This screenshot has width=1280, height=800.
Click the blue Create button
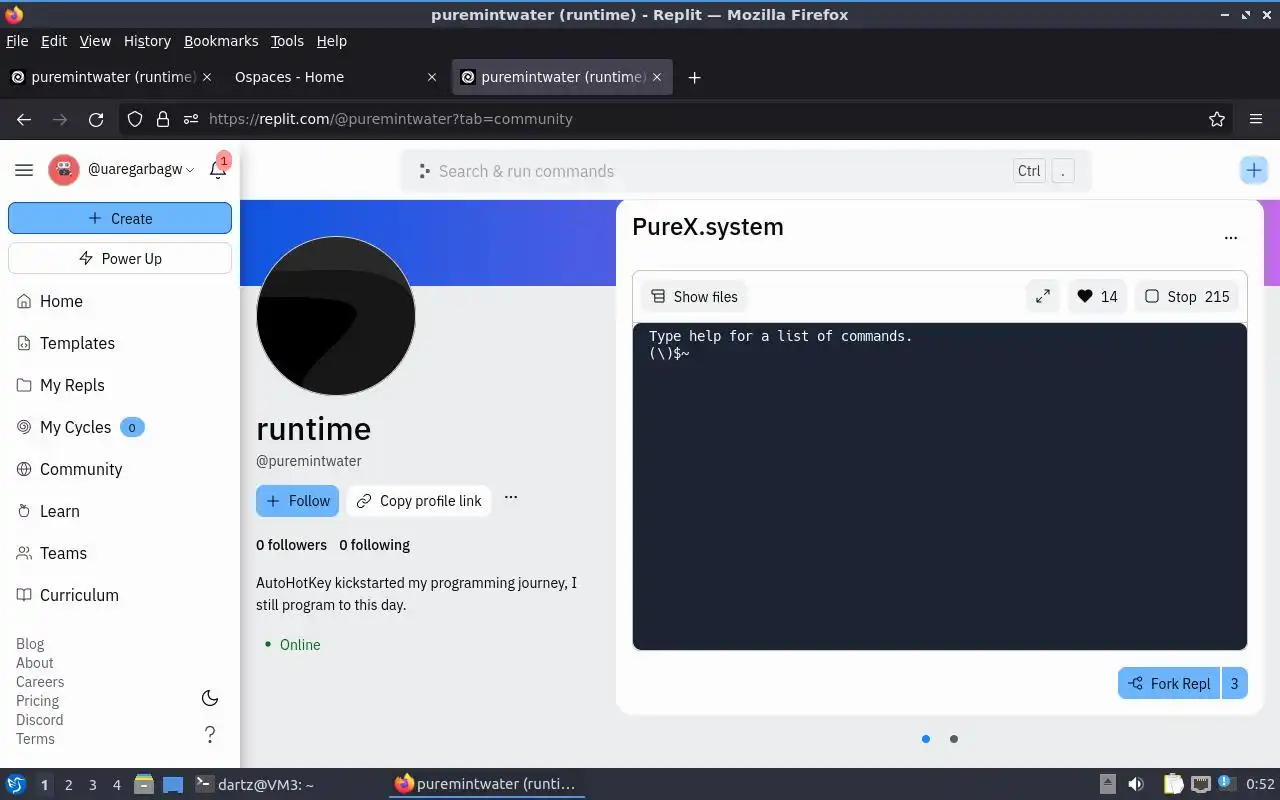coord(120,218)
